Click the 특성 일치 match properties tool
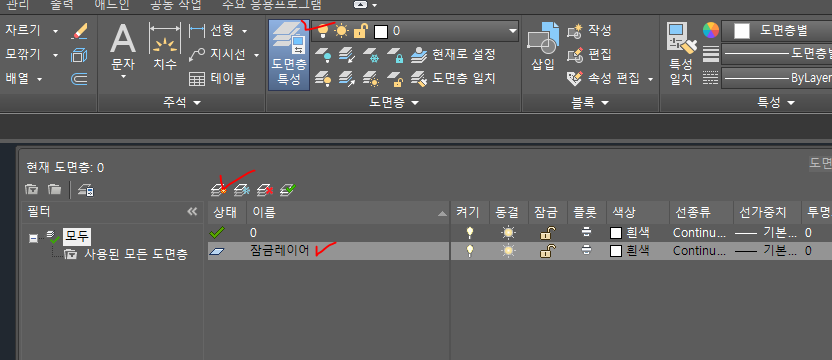Image resolution: width=832 pixels, height=360 pixels. [681, 54]
